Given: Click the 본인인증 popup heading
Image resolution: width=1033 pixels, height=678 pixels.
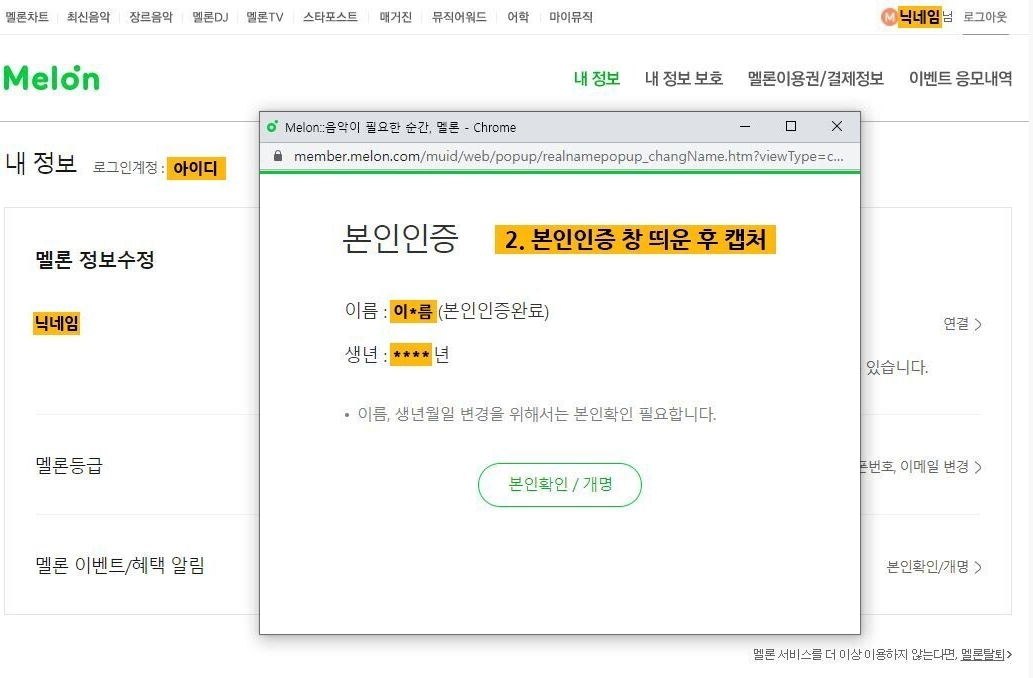Looking at the screenshot, I should point(401,238).
